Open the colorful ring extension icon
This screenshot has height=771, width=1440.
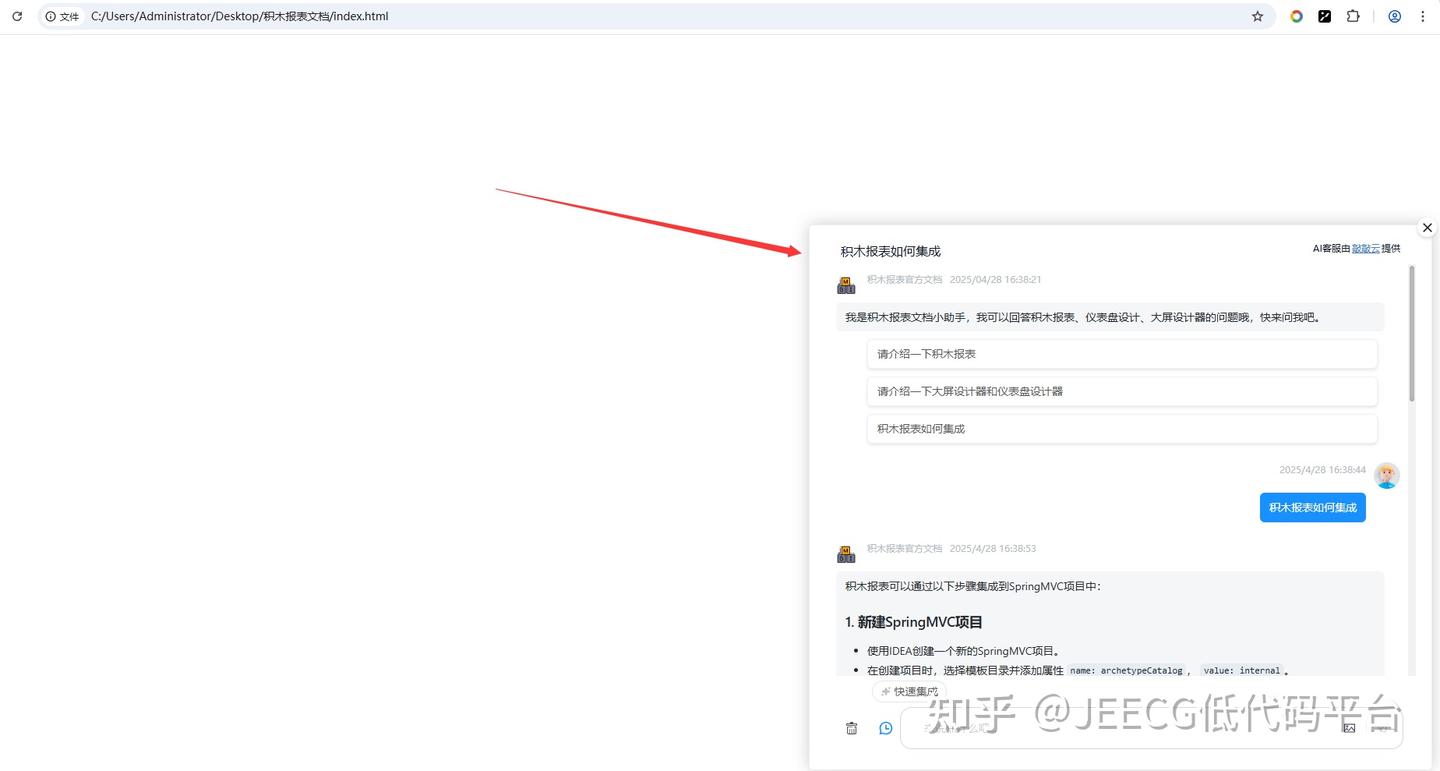pos(1296,16)
